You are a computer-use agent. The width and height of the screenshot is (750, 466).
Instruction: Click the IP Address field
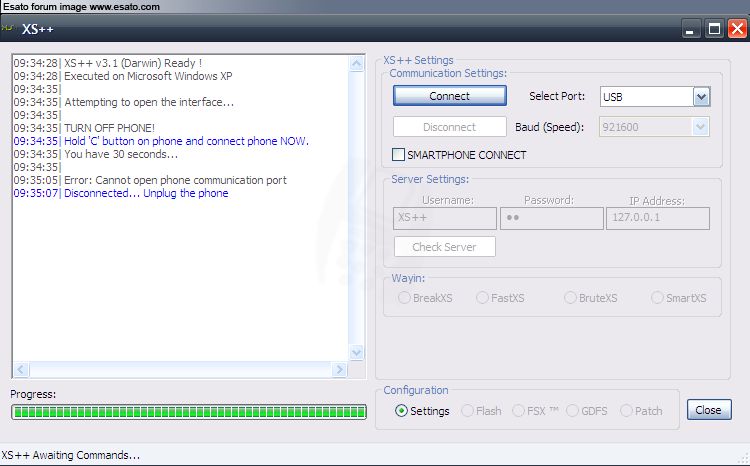(658, 218)
